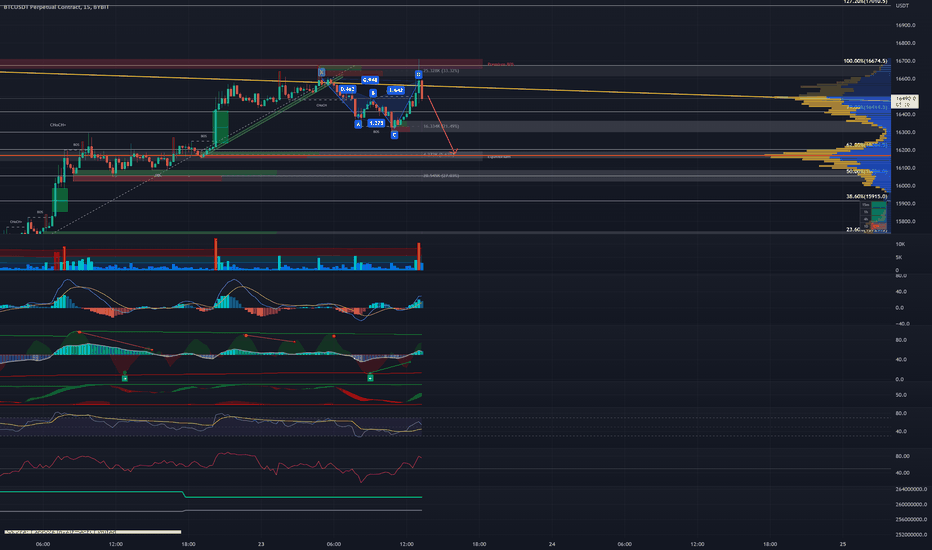Click the date 23 on time axis
The height and width of the screenshot is (550, 932).
tap(261, 544)
